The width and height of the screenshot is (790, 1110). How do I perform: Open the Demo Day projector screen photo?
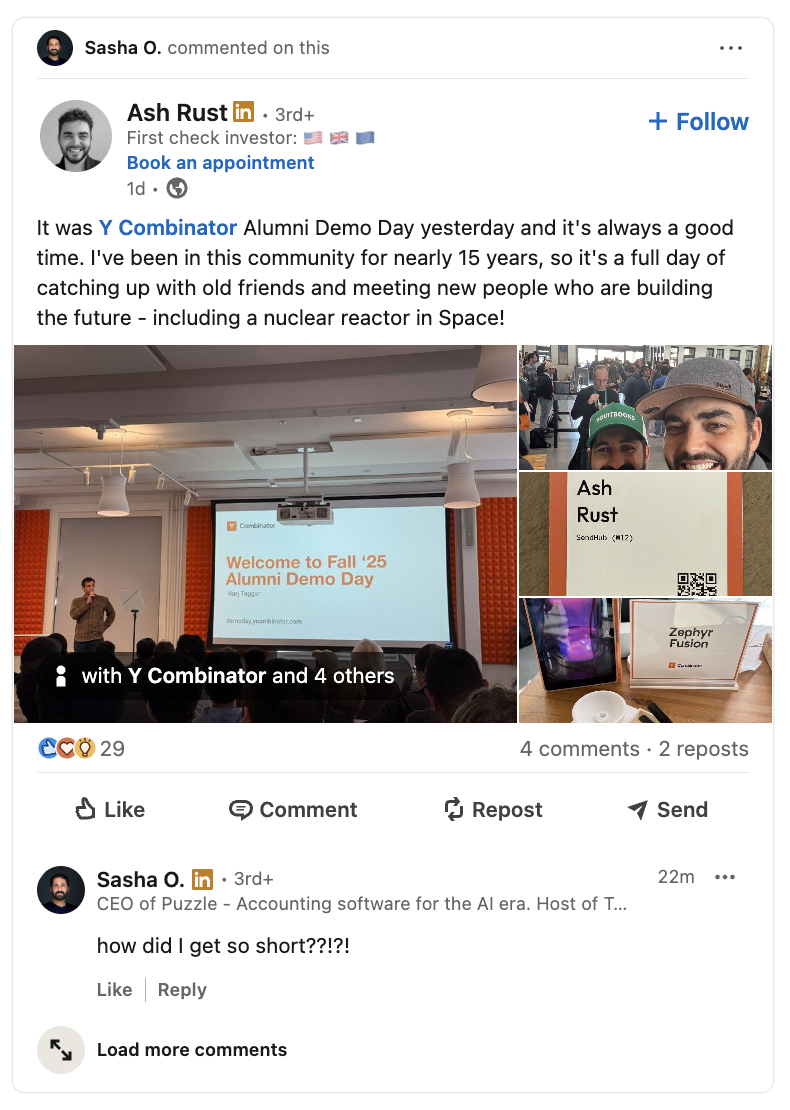tap(265, 534)
